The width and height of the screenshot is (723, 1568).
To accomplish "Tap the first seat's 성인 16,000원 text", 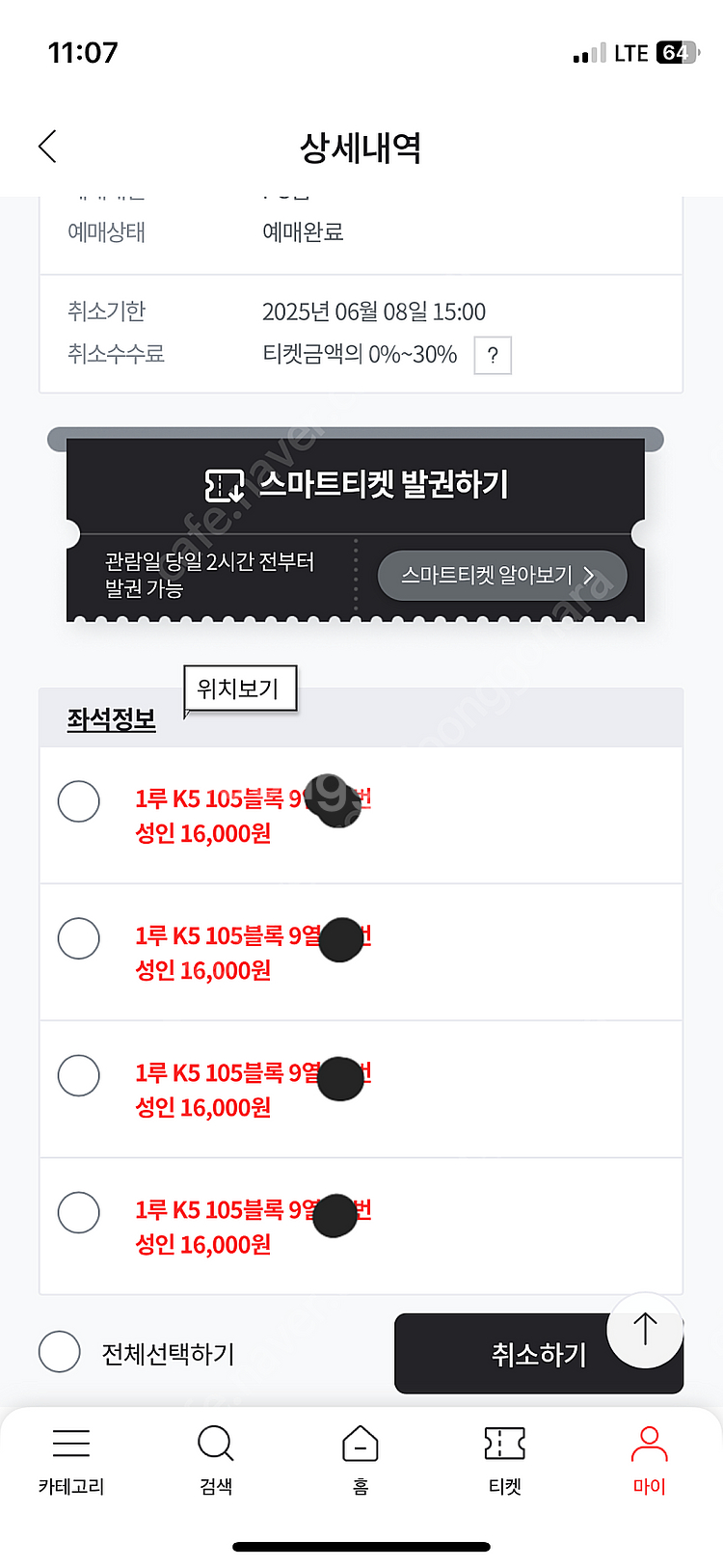I will 203,834.
